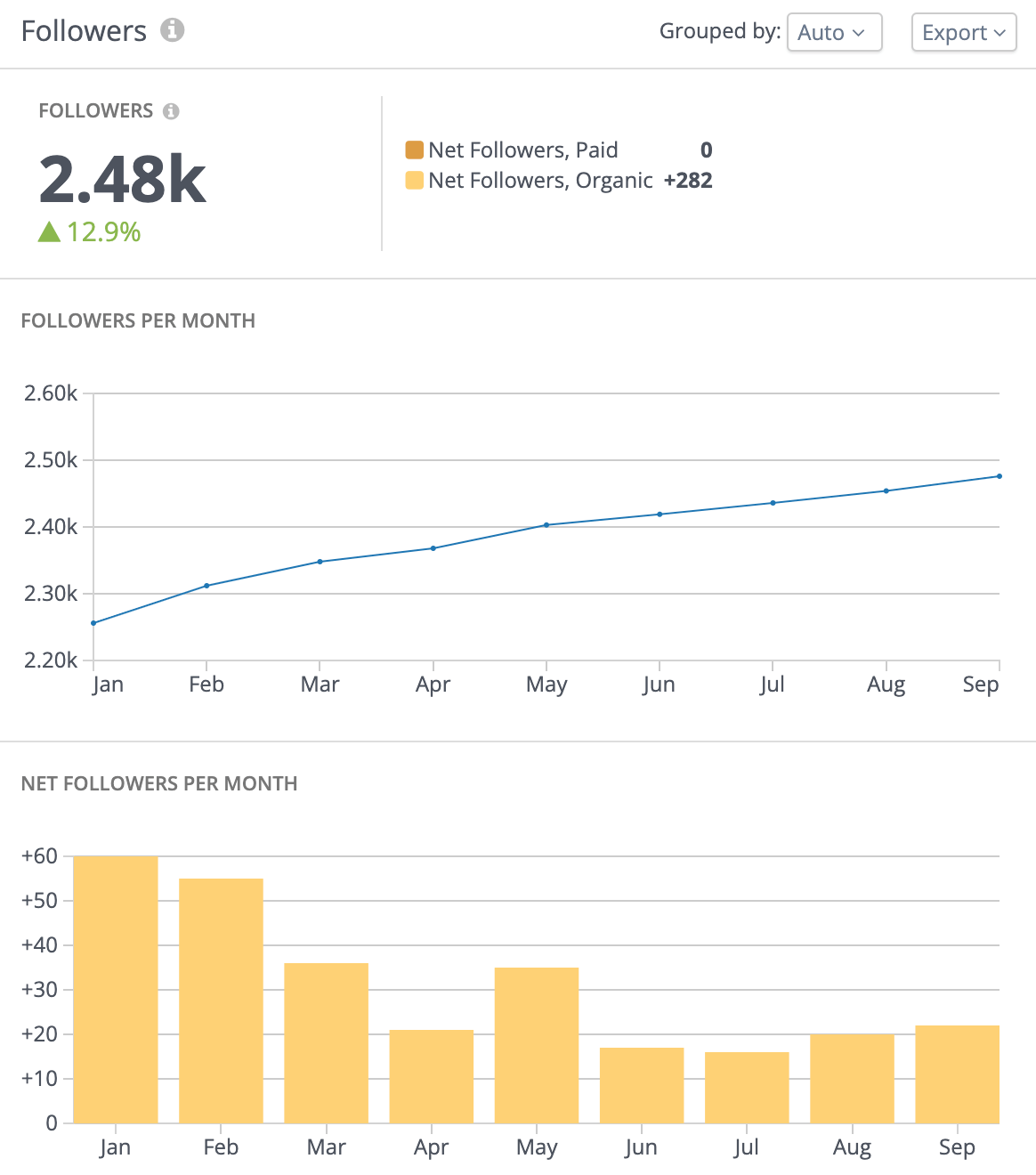This screenshot has height=1175, width=1036.
Task: Click the May data point on follower line chart
Action: click(x=546, y=525)
